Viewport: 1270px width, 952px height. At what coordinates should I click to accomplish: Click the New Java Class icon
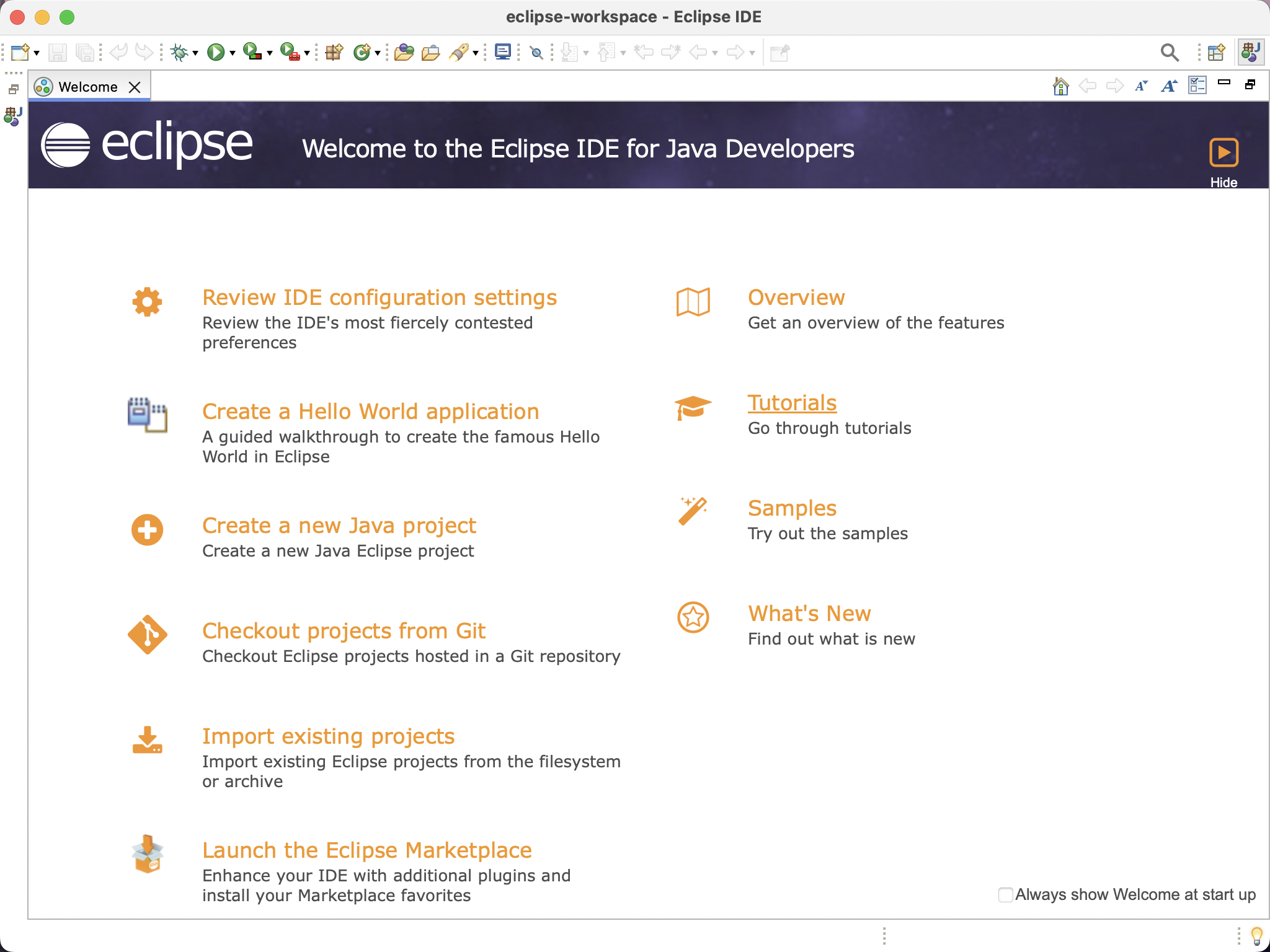(x=362, y=53)
